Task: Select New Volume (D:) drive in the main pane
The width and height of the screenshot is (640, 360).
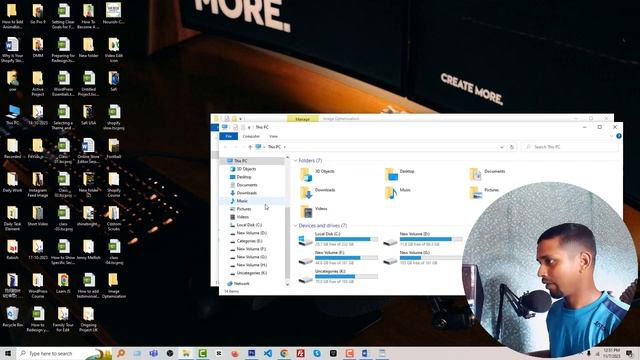Action: [x=423, y=239]
